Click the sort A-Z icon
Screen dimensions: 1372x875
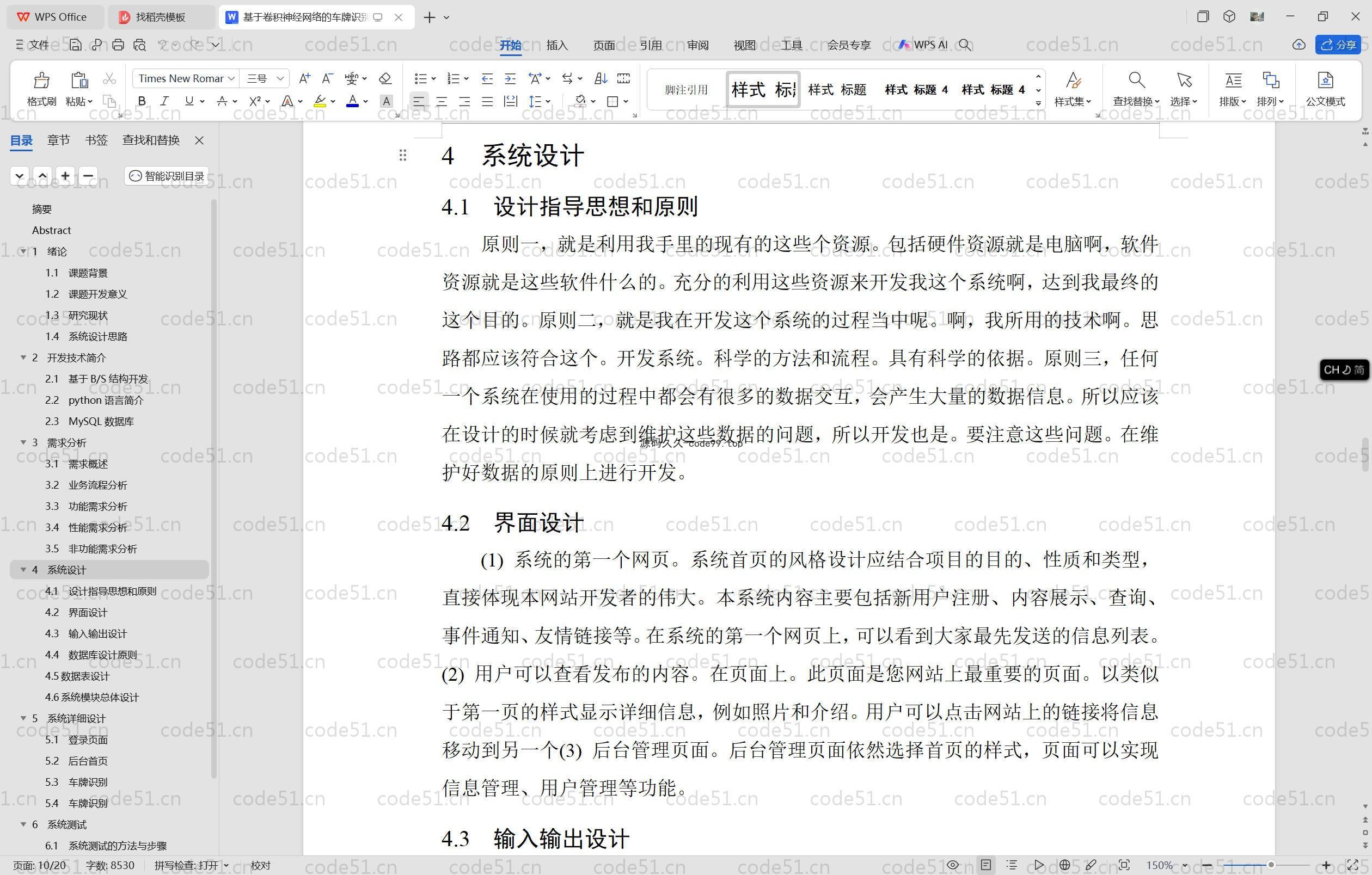(601, 78)
